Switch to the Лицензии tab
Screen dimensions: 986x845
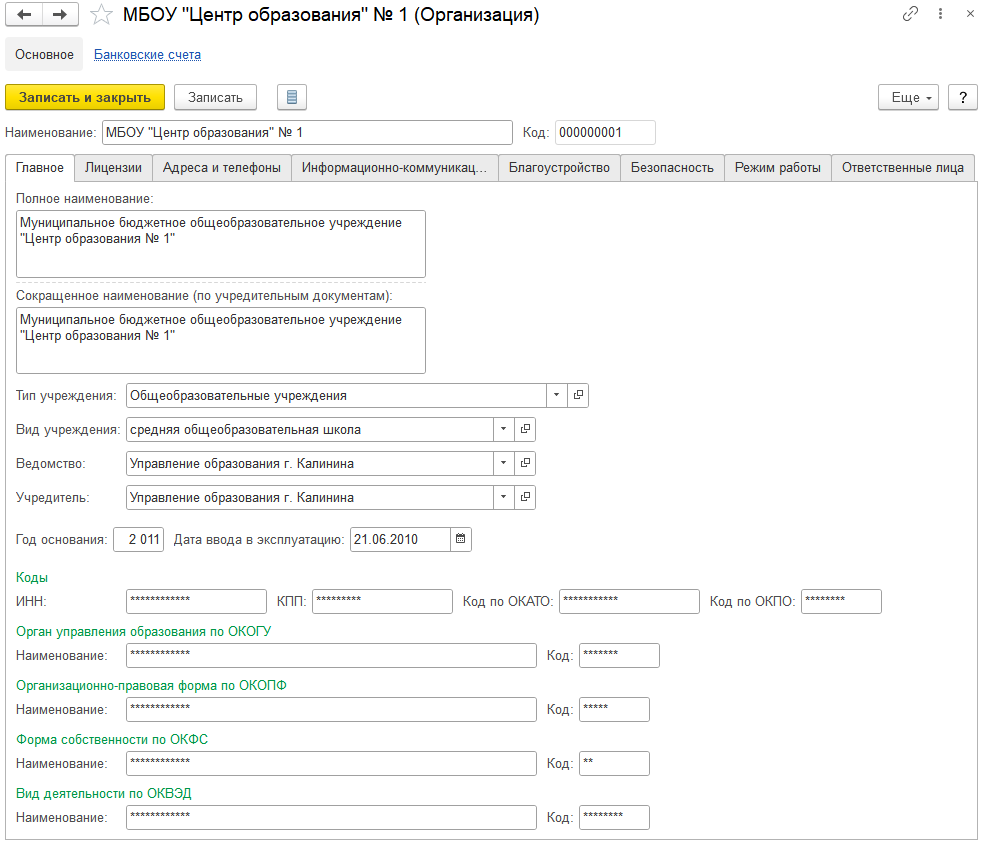113,168
